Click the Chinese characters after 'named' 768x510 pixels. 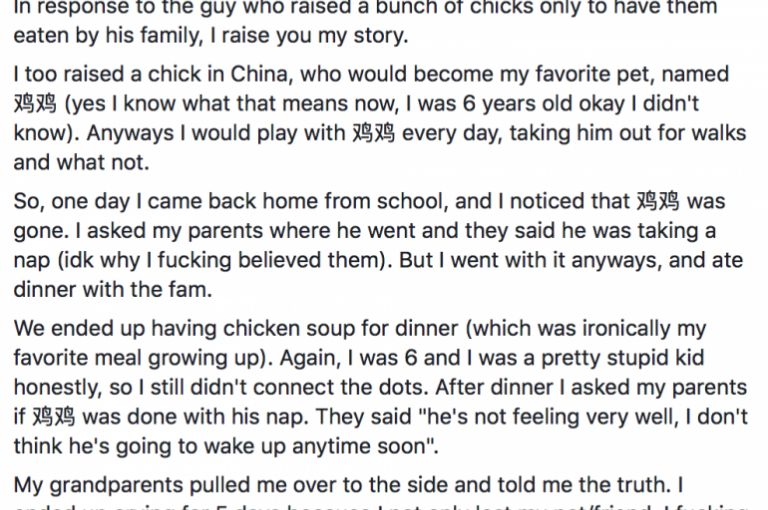(x=35, y=104)
